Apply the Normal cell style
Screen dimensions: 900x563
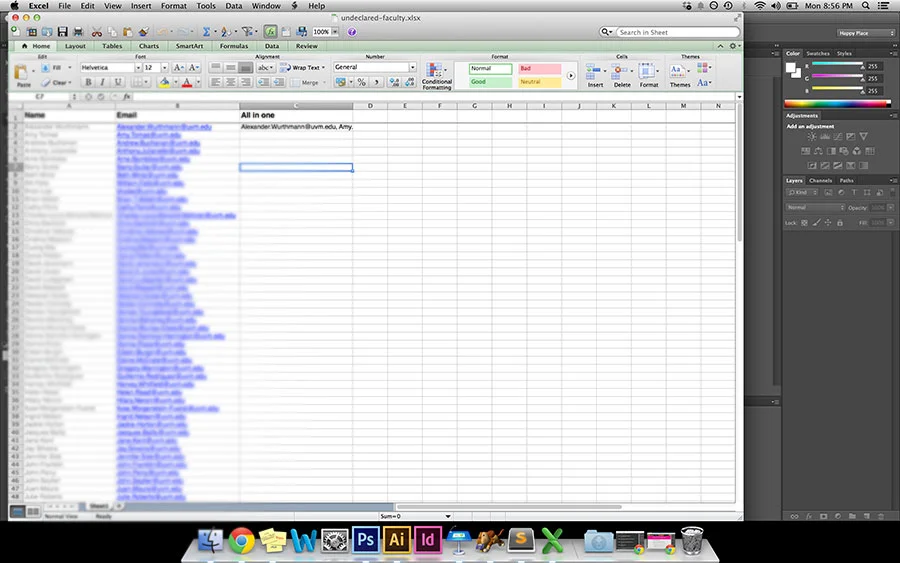pos(490,68)
